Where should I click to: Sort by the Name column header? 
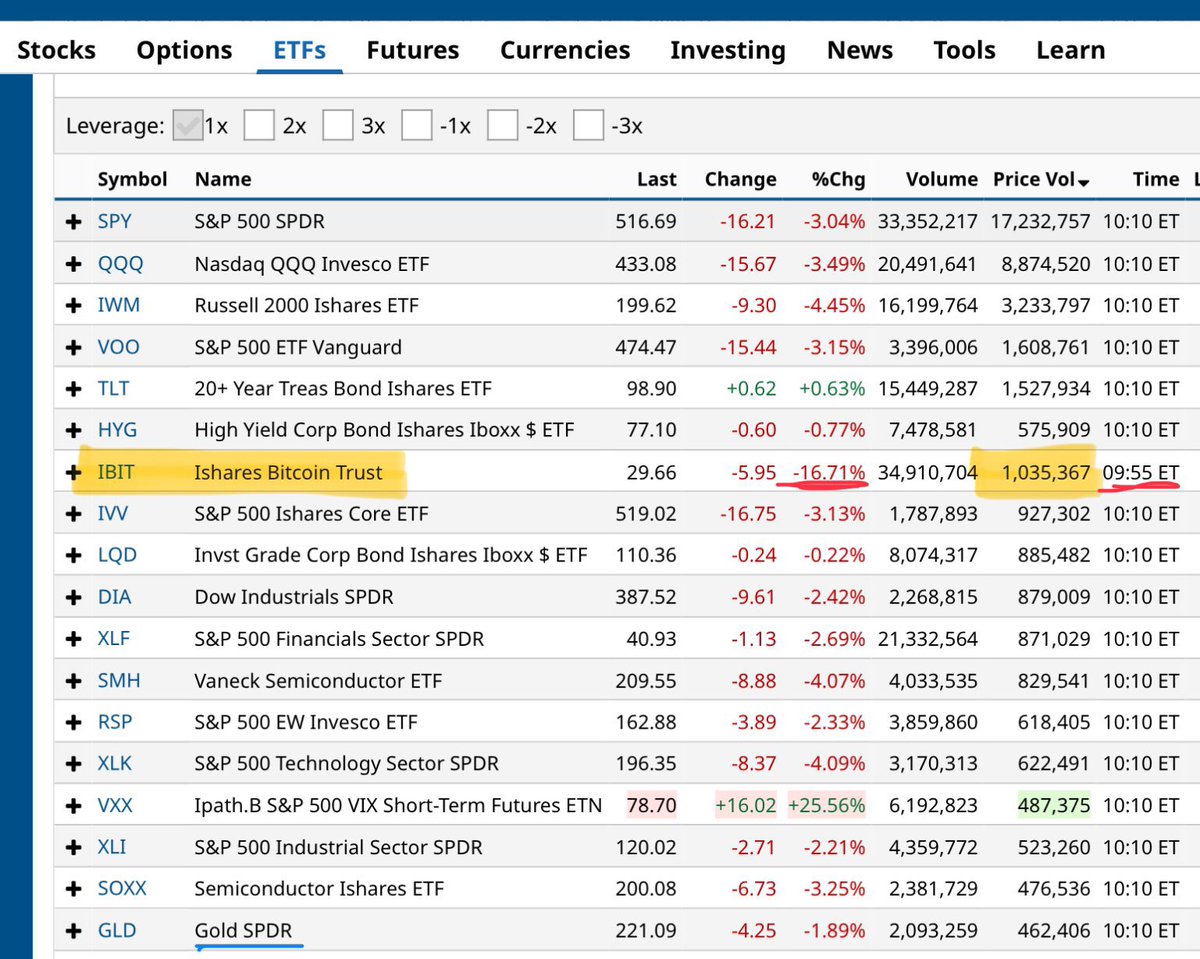pos(223,180)
